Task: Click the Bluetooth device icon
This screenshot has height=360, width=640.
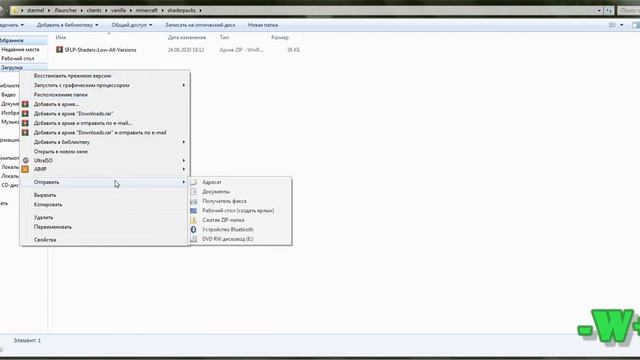Action: 193,229
